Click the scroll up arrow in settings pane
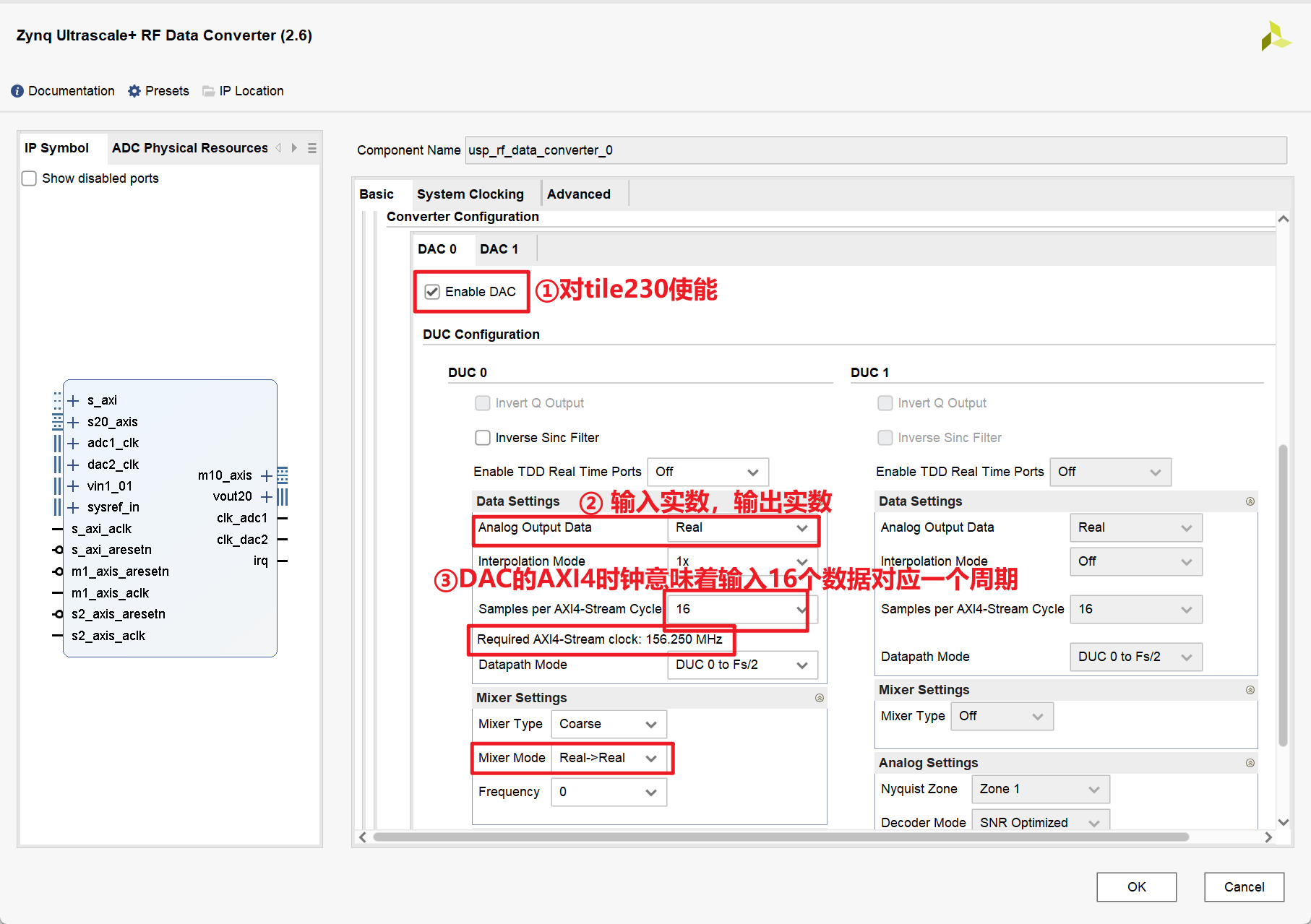The height and width of the screenshot is (924, 1311). [x=1284, y=219]
